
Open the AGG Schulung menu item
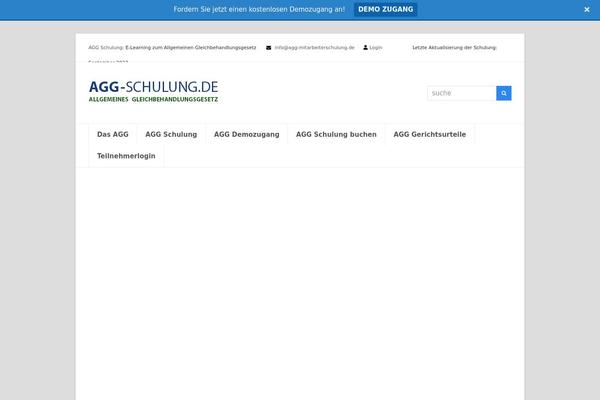click(x=171, y=134)
